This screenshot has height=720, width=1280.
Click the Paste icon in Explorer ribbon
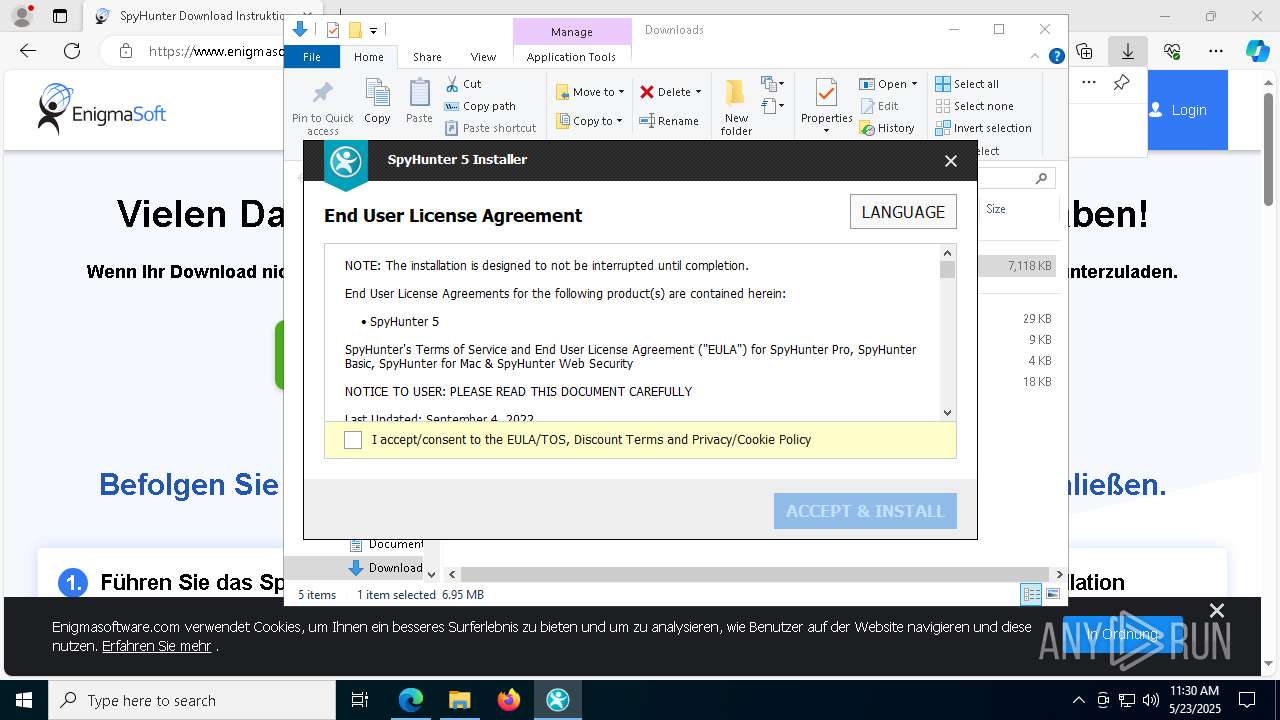click(x=419, y=93)
